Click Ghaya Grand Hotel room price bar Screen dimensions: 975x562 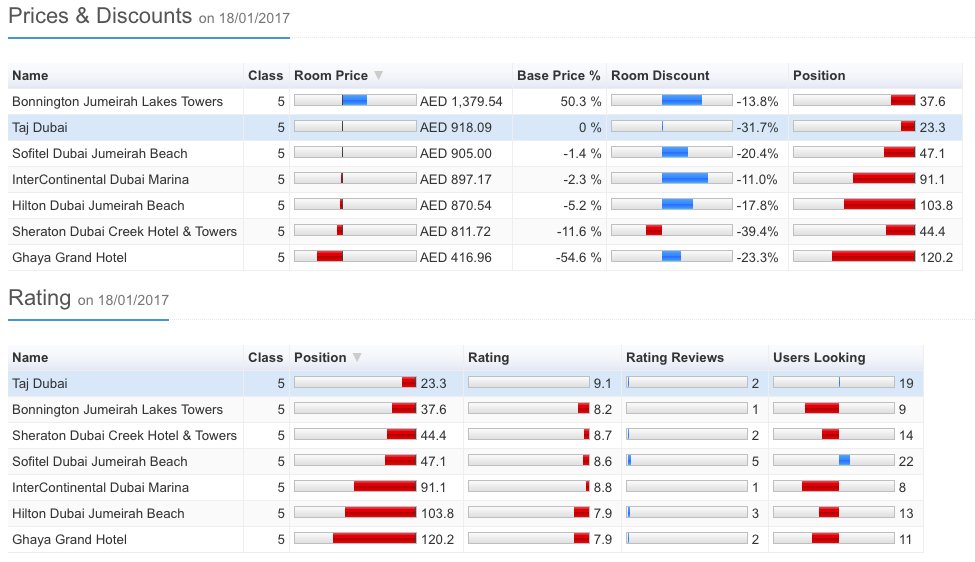pos(330,256)
